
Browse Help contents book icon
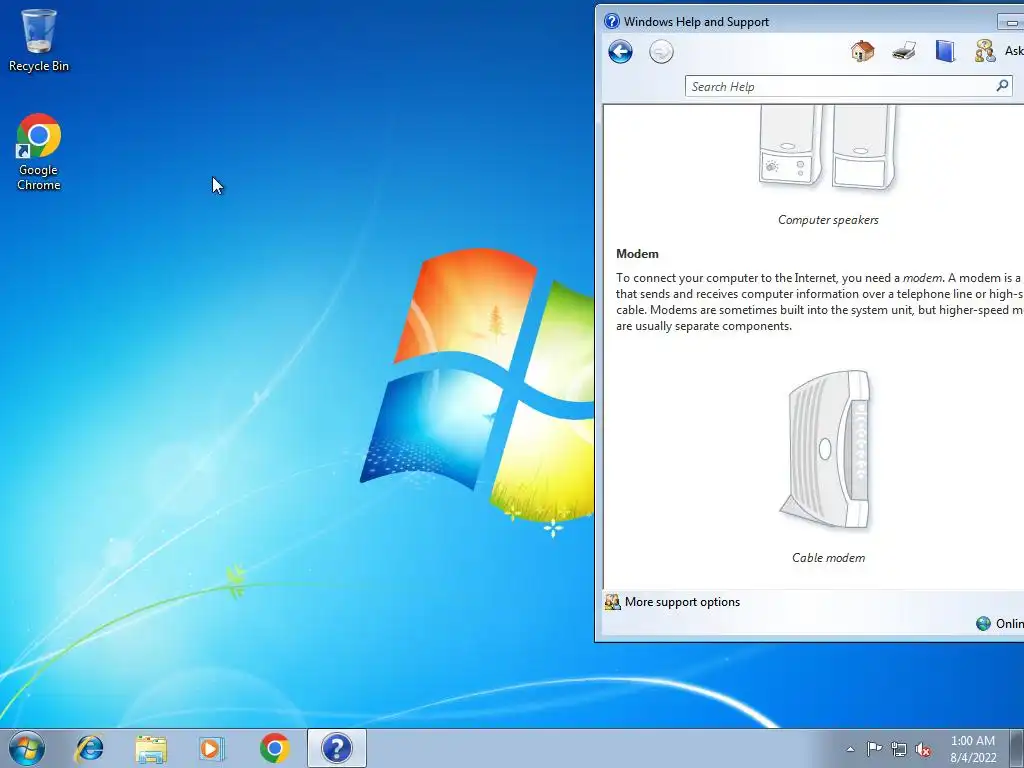click(x=945, y=51)
